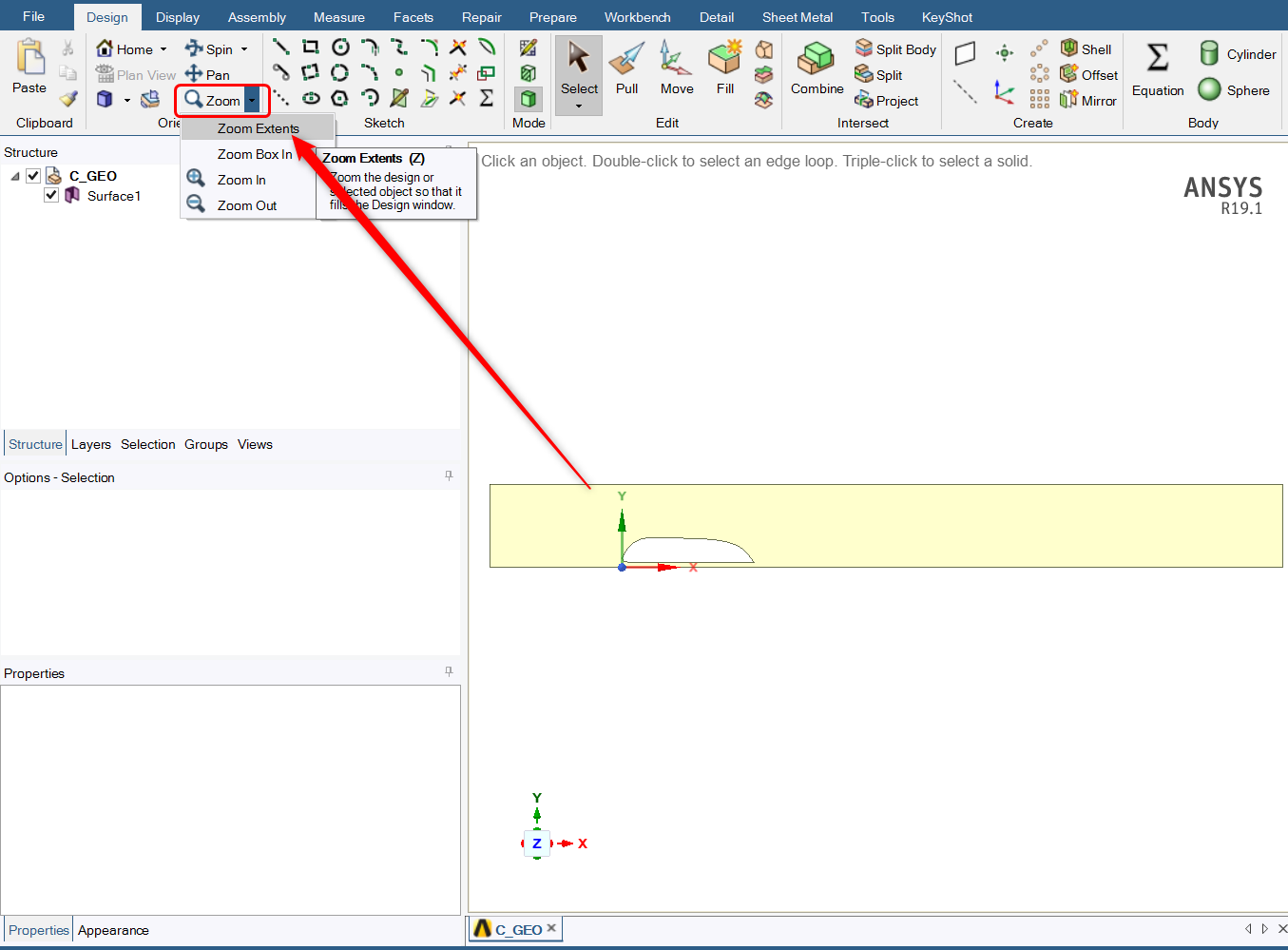The width and height of the screenshot is (1288, 950).
Task: Select the Rectangle sketch tool
Action: 310,47
